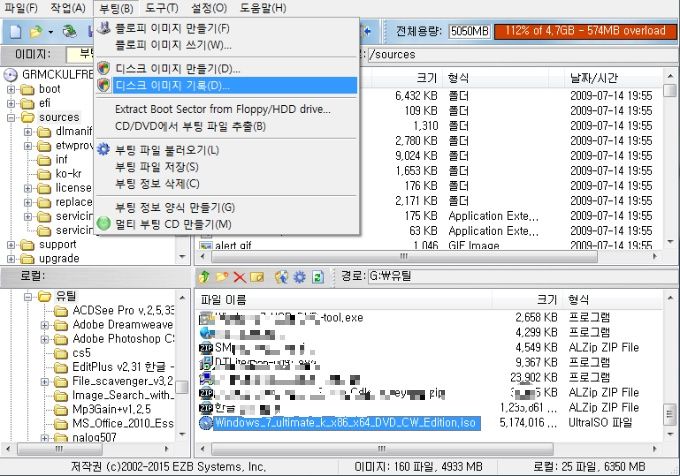Select the ko-kr folder in image tree

69,174
